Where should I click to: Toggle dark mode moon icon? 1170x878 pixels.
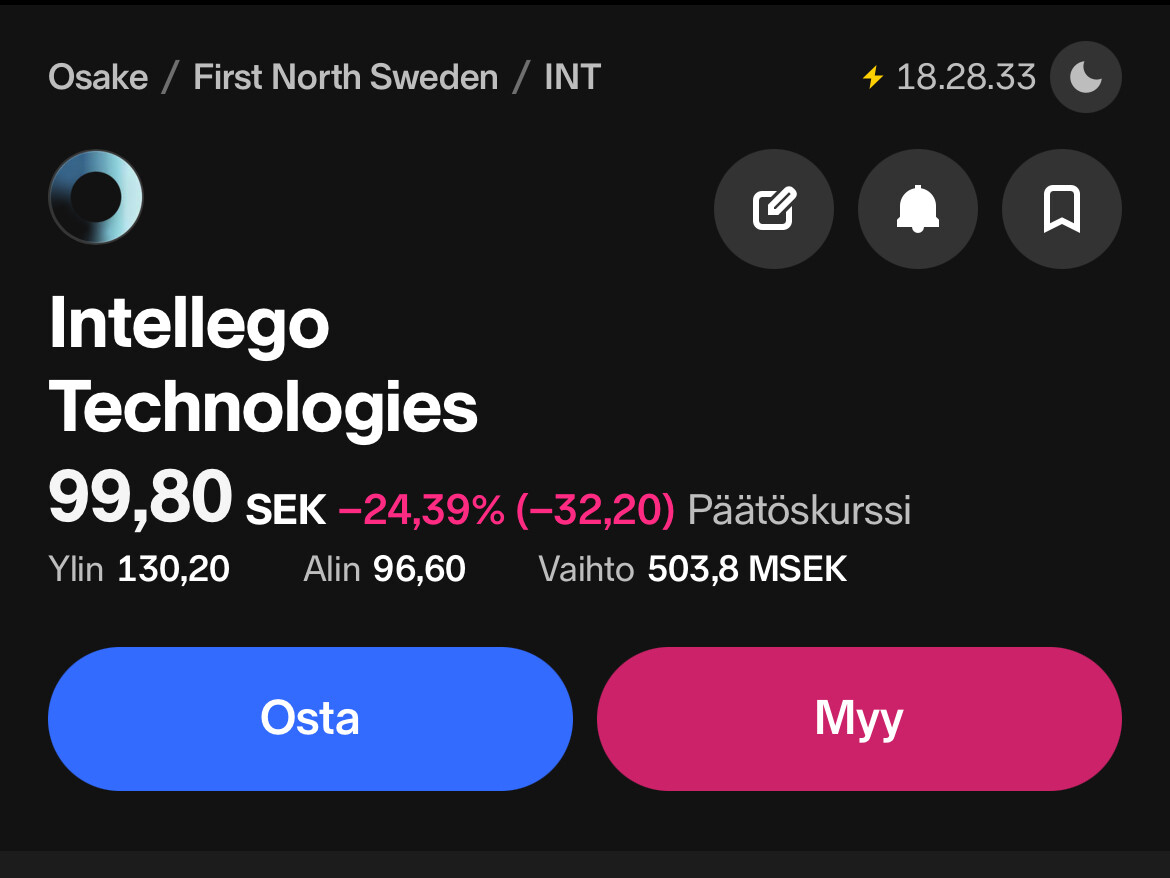(1085, 77)
